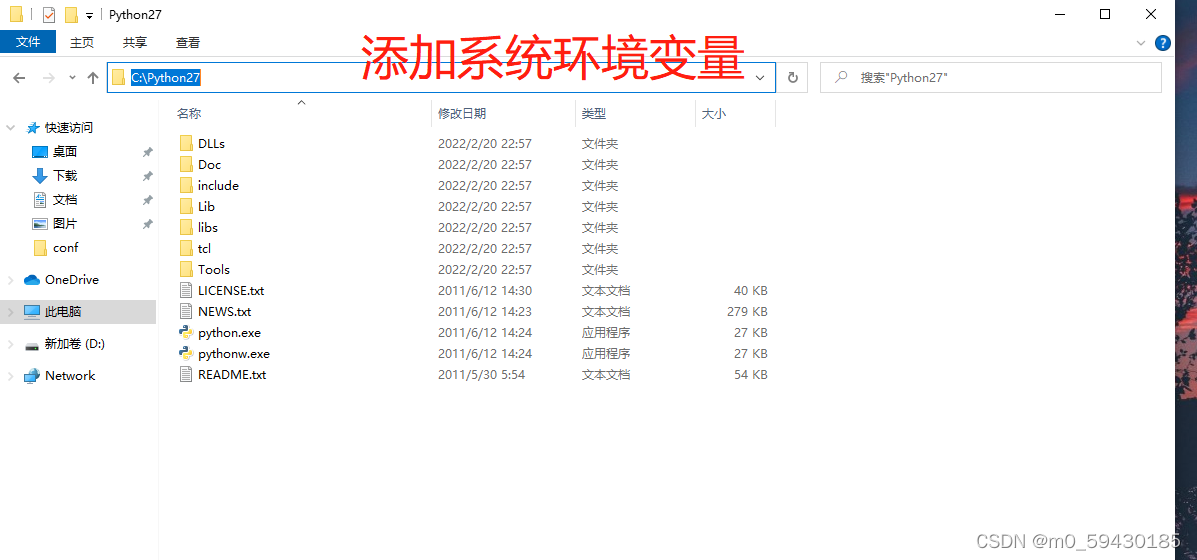Click the Lib folder icon
This screenshot has width=1197, height=560.
[186, 207]
